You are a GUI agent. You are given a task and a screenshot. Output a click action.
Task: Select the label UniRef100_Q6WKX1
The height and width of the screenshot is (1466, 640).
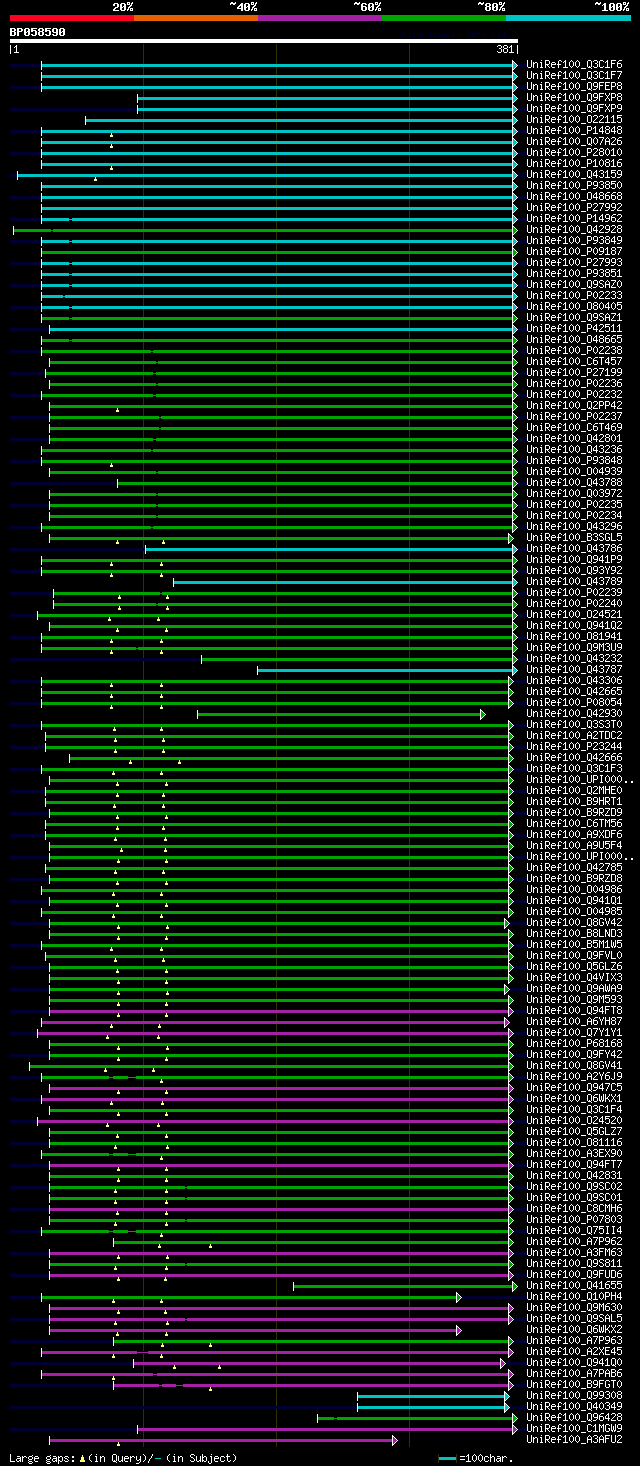click(x=574, y=1099)
